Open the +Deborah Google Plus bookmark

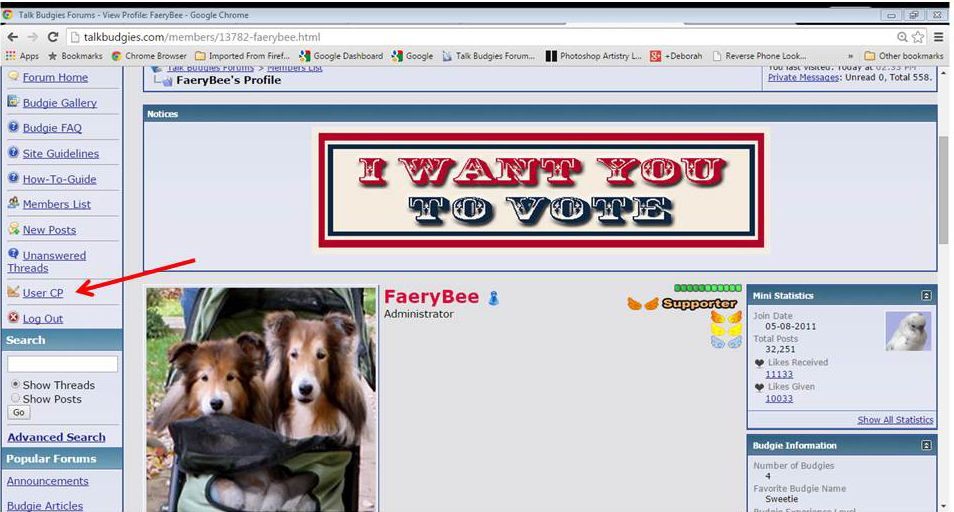click(676, 56)
